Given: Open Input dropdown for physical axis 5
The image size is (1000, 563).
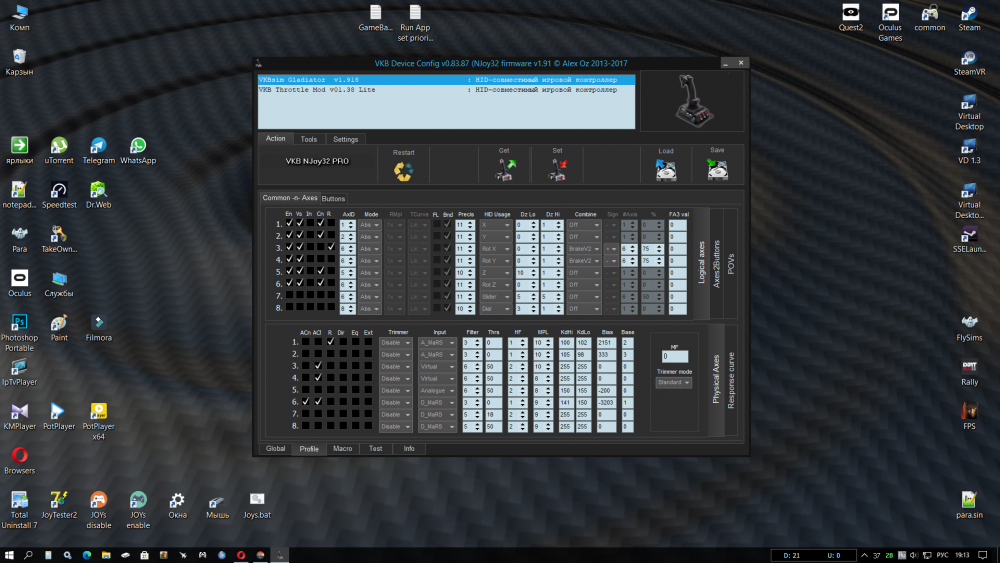Looking at the screenshot, I should [x=436, y=390].
